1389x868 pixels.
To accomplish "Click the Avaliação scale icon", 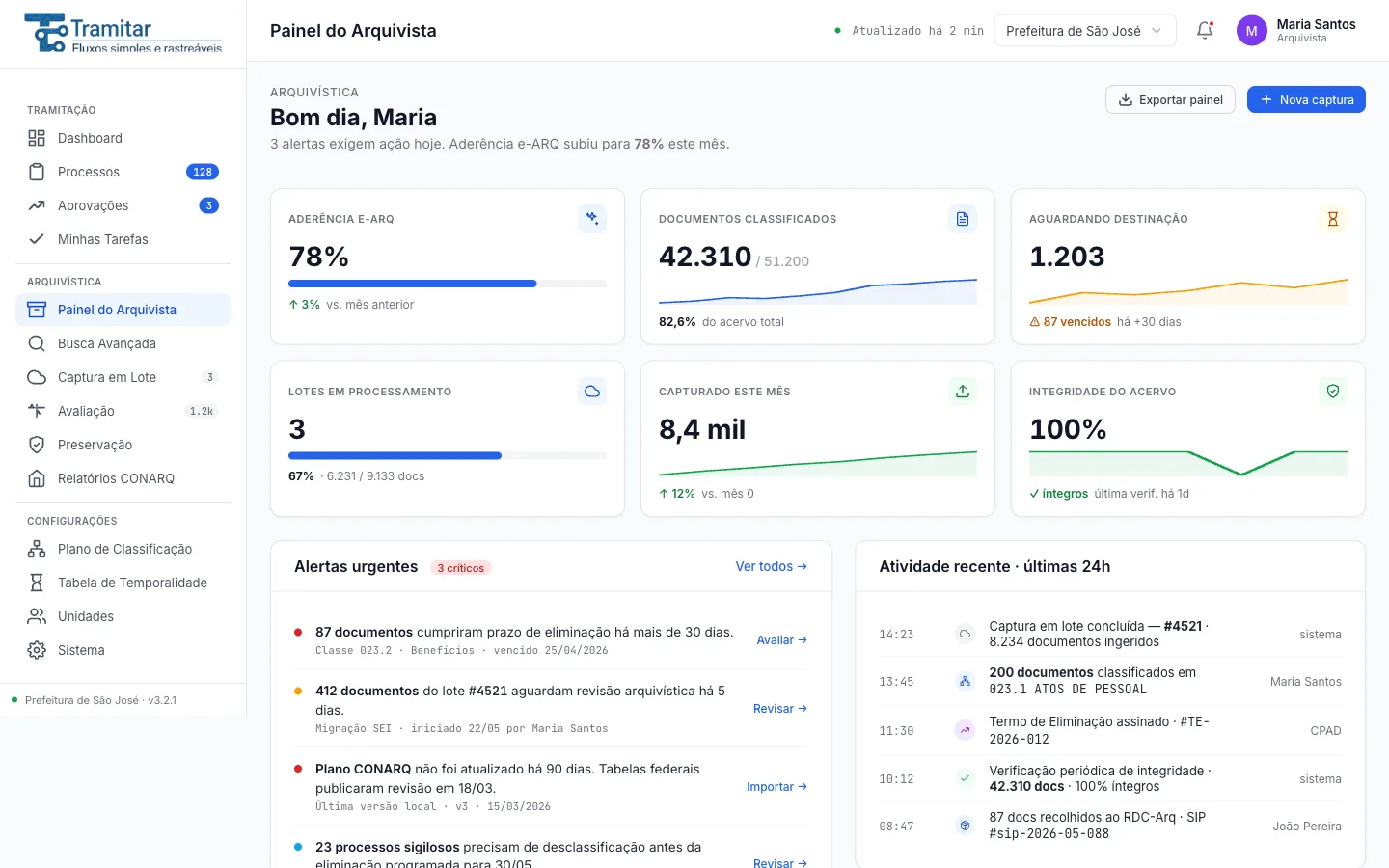I will (x=37, y=411).
